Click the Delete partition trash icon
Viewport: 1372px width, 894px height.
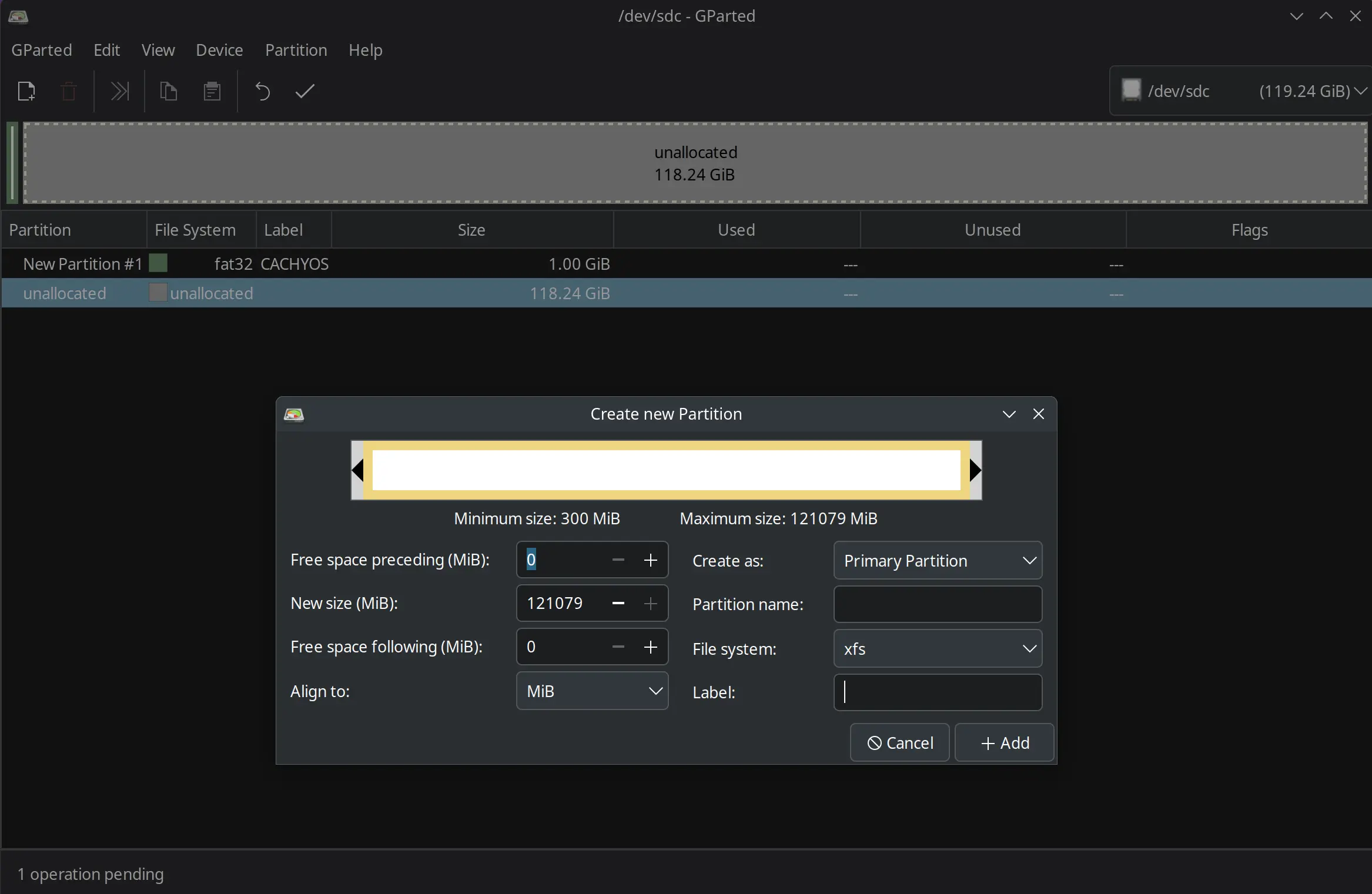[69, 91]
